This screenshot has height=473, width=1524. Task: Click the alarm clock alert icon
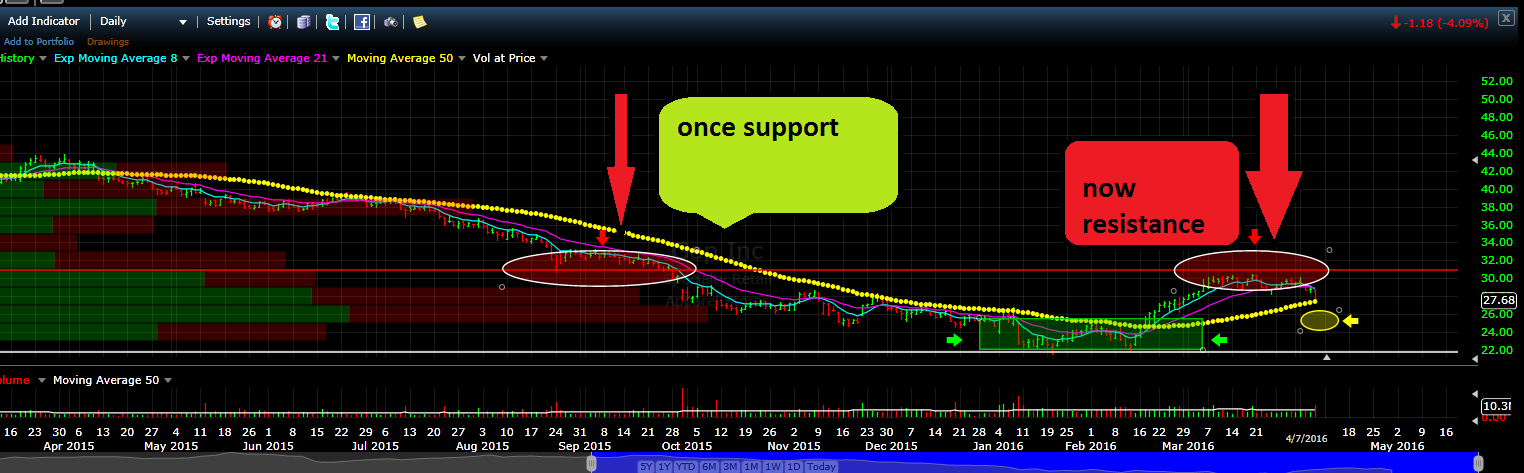coord(275,21)
